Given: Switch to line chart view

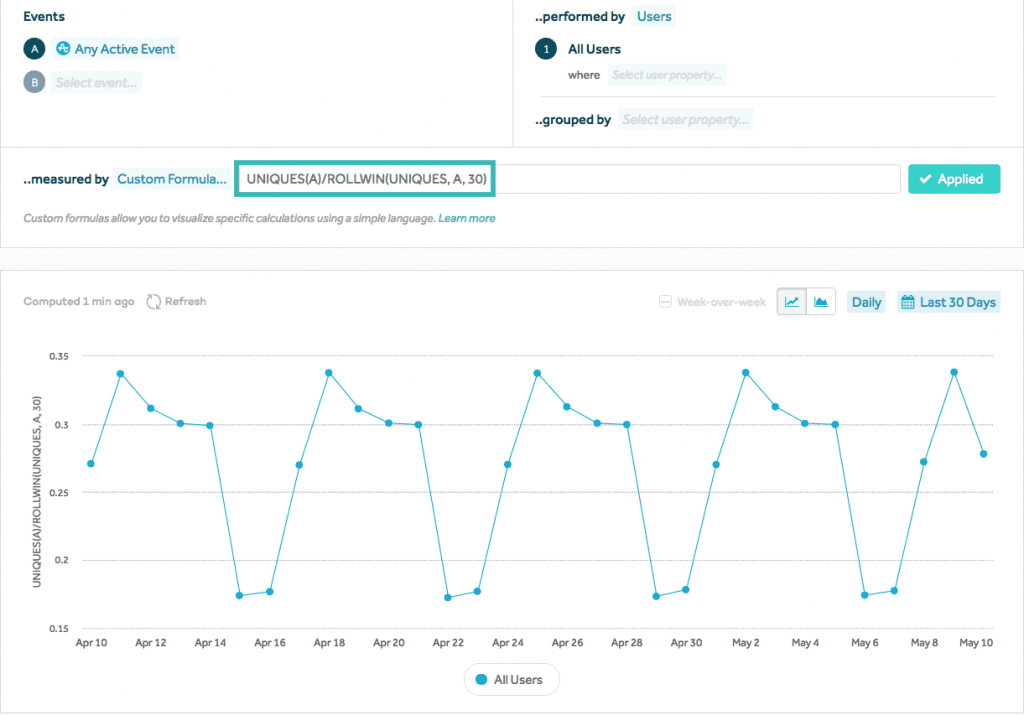Looking at the screenshot, I should click(792, 302).
